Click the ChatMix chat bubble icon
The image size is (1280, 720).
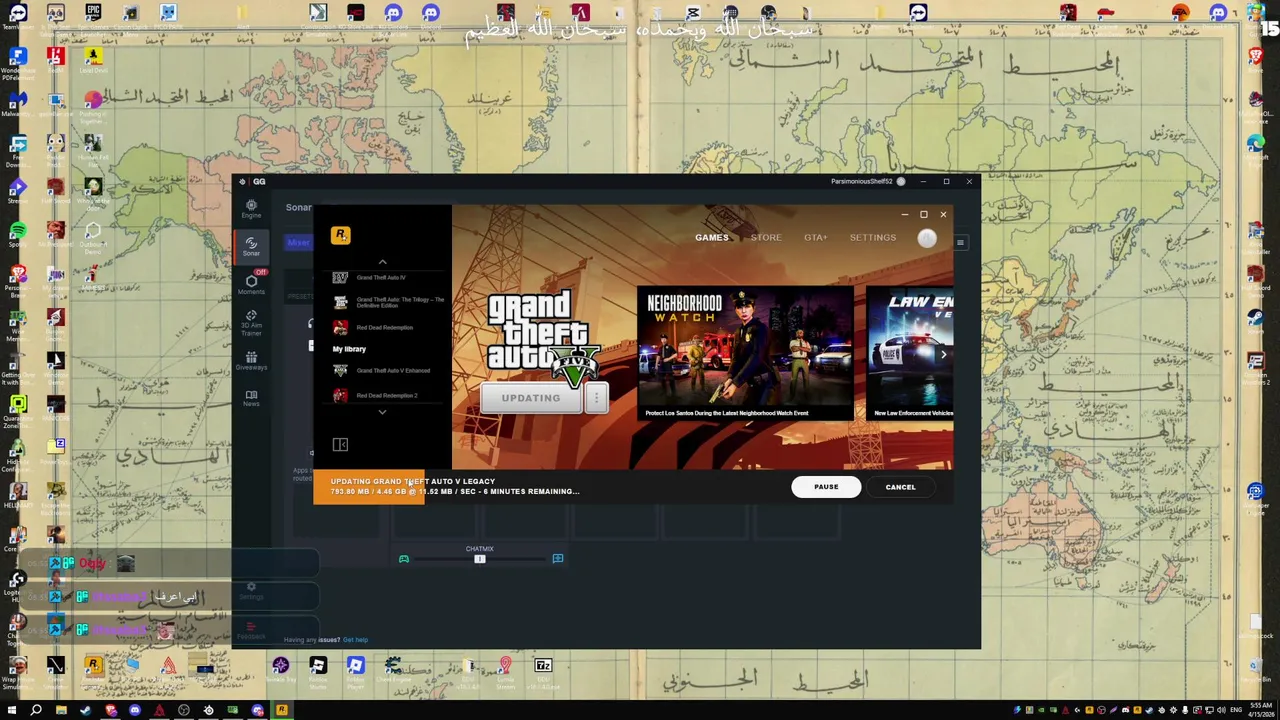pyautogui.click(x=558, y=559)
